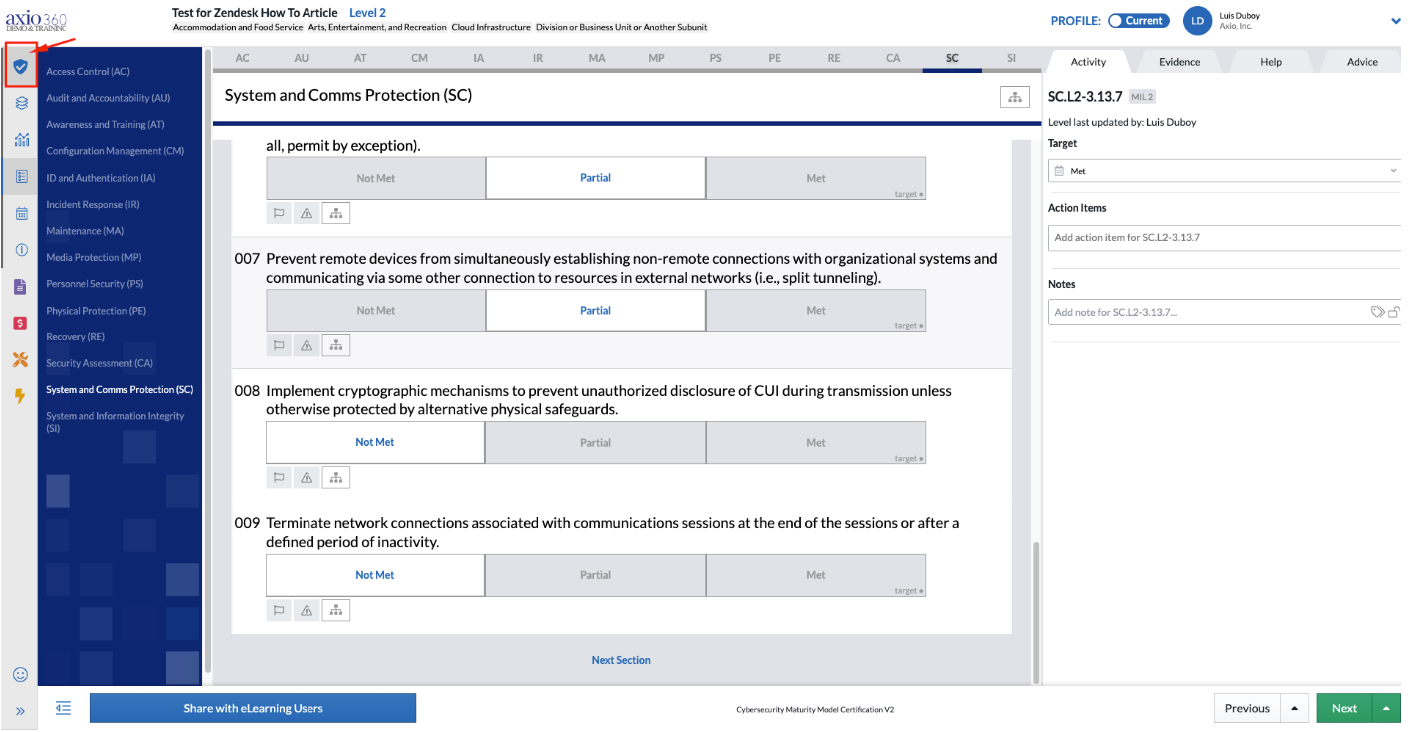Open the shield checkmark icon in the left rail

[x=20, y=67]
